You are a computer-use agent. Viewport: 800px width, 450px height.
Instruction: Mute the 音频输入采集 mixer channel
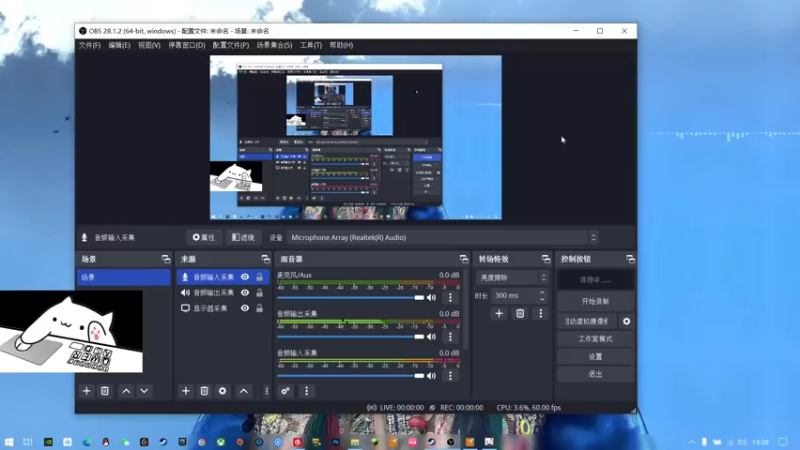coord(432,376)
